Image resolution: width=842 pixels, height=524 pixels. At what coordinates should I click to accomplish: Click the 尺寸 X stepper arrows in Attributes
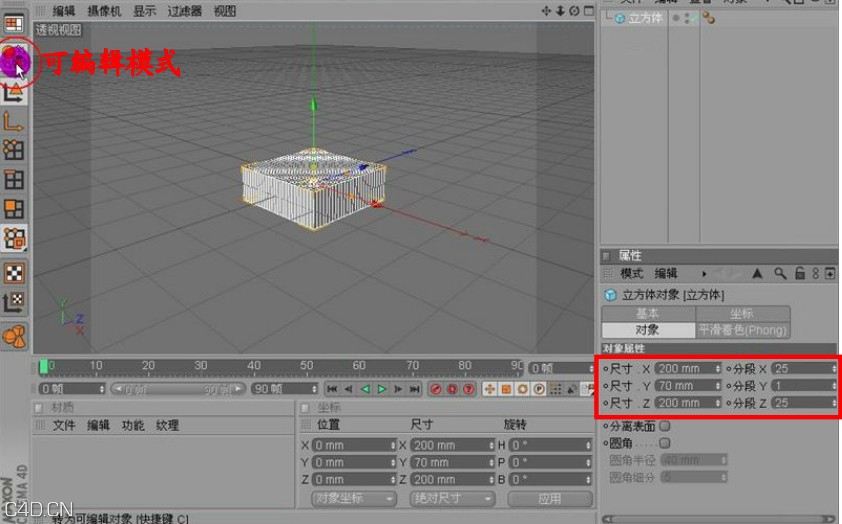(717, 368)
